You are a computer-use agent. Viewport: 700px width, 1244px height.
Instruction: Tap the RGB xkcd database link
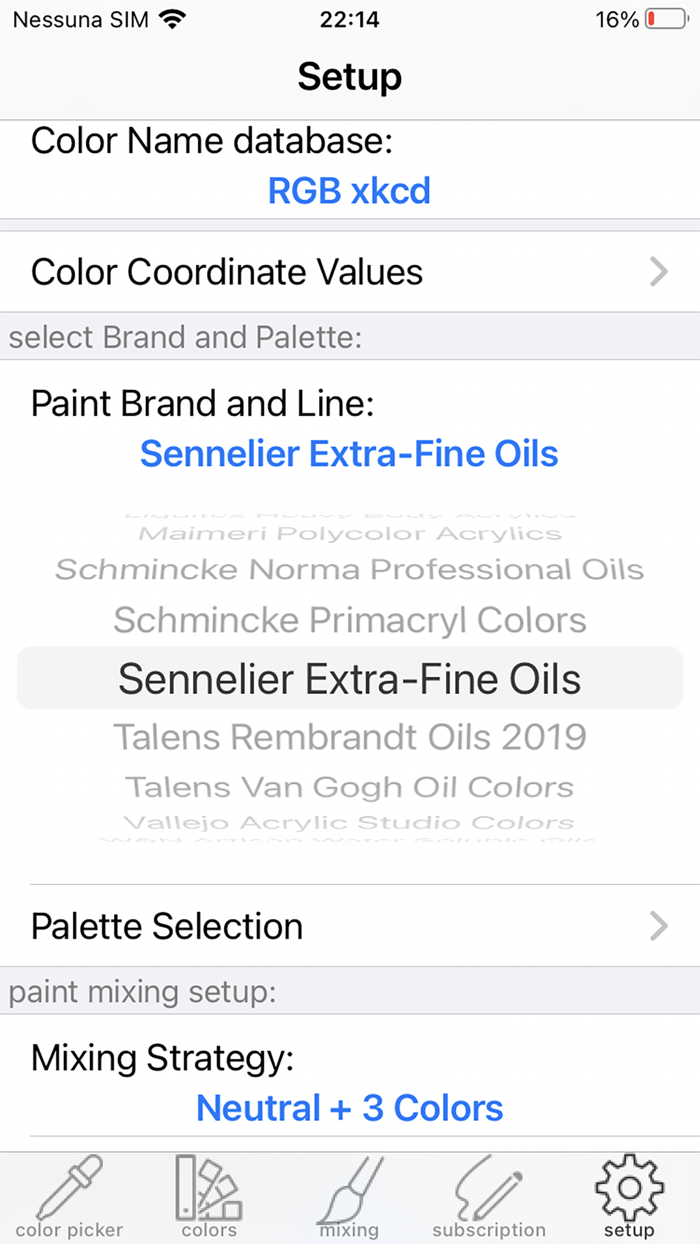[x=349, y=190]
